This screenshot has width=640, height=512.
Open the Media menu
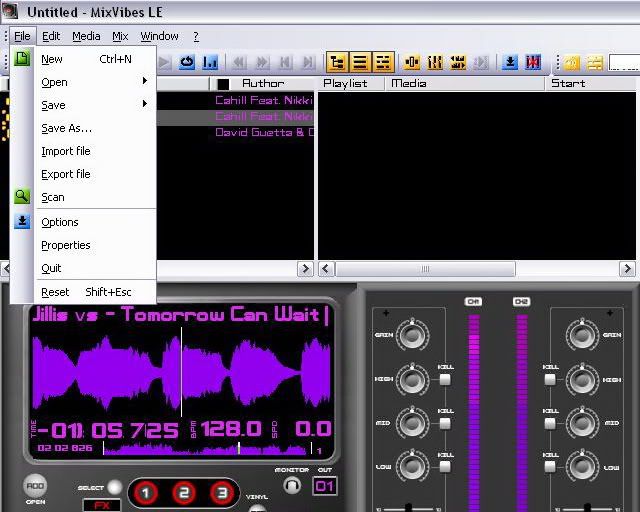86,36
